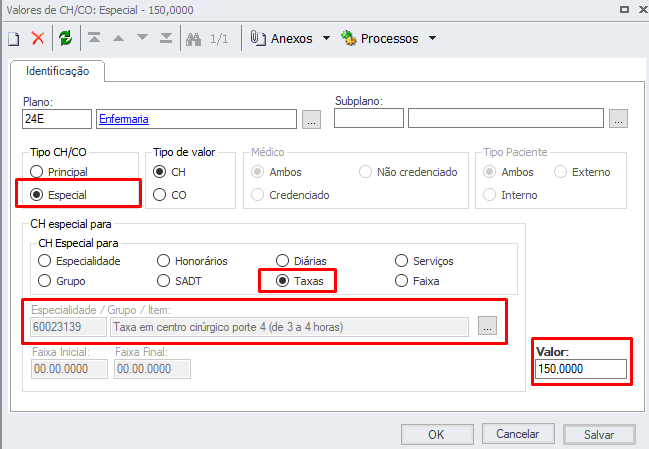The image size is (649, 449).
Task: Click the green refresh arrows icon
Action: coord(65,38)
